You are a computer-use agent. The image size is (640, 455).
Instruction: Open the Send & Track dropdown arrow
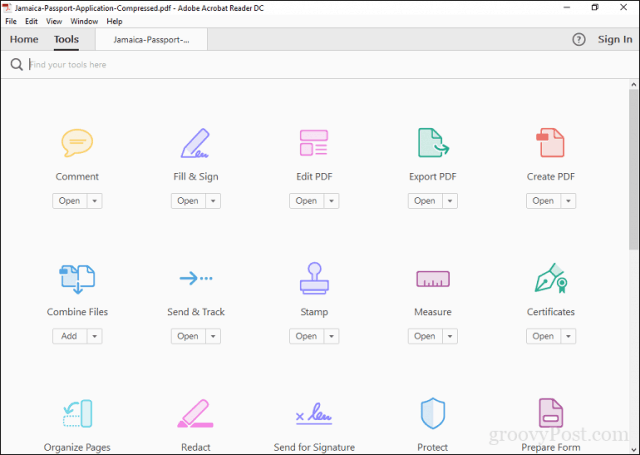213,336
